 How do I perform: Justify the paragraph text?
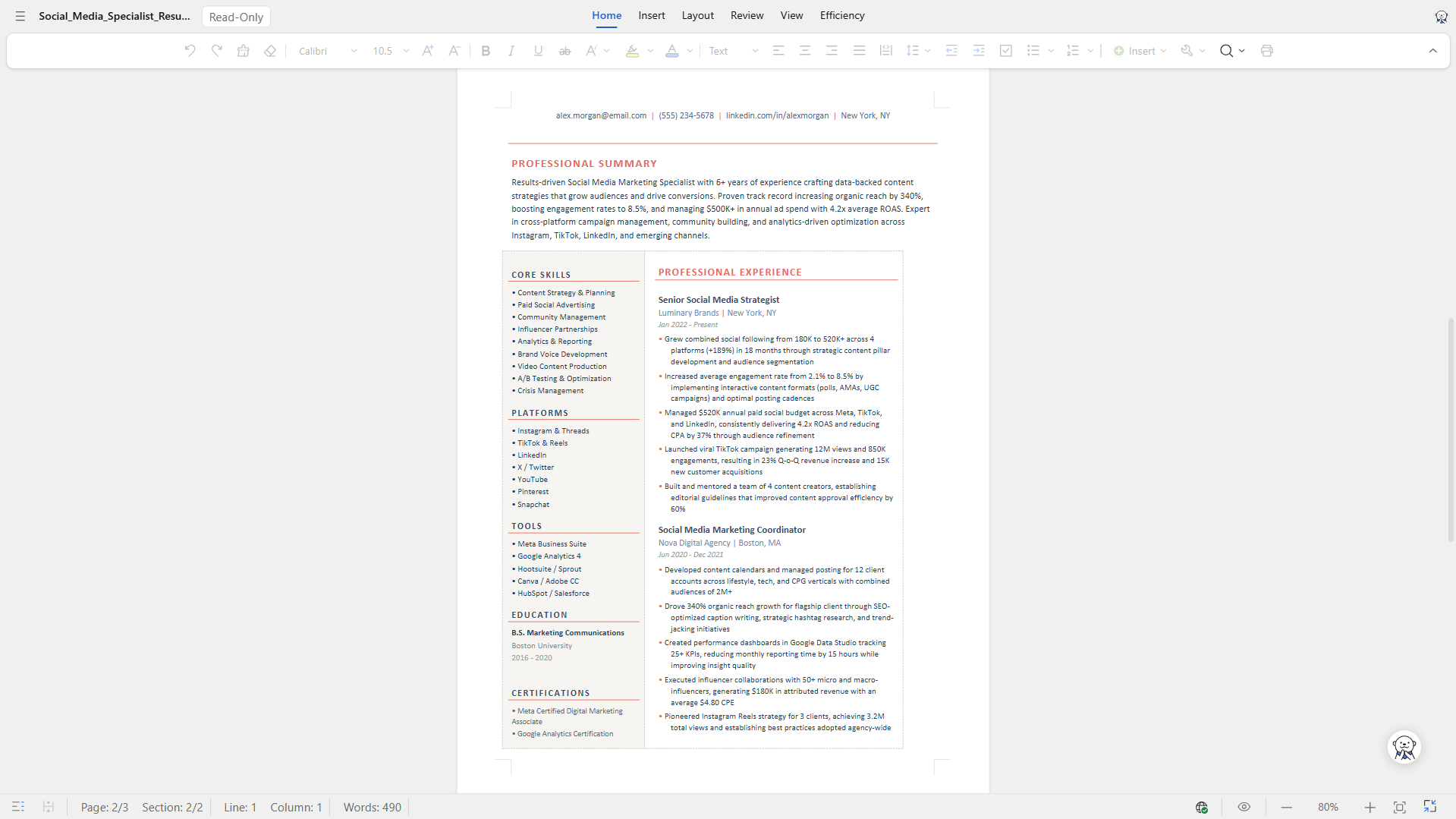[859, 51]
